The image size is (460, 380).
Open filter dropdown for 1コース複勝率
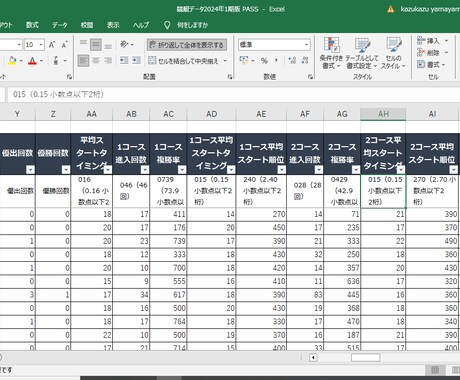point(182,170)
